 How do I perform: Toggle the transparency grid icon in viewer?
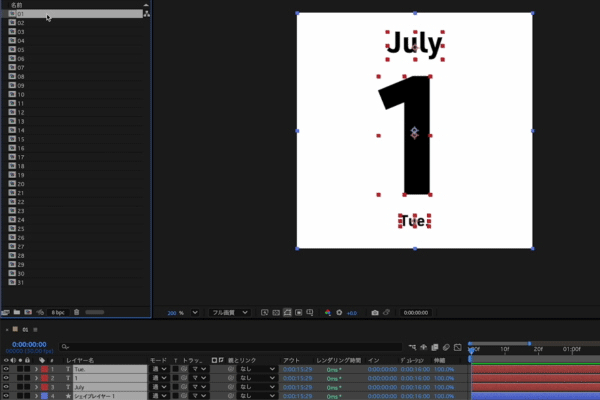[x=276, y=313]
